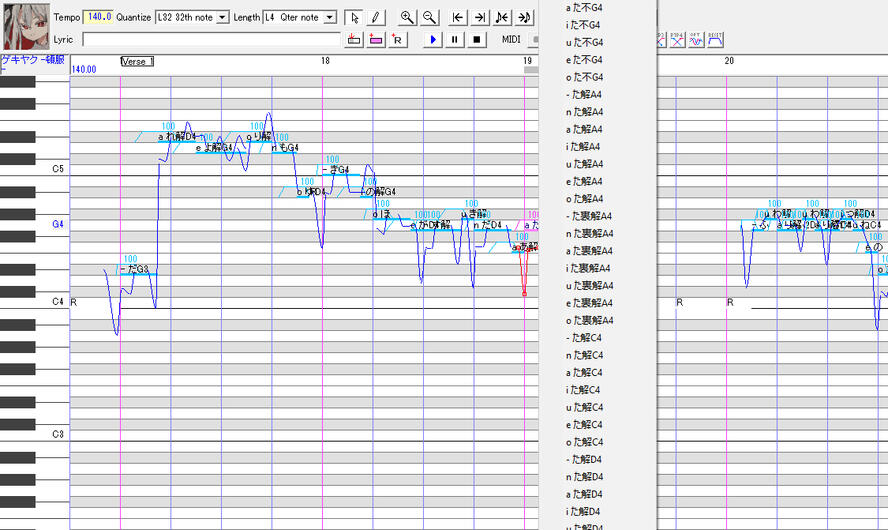This screenshot has width=888, height=530.
Task: Stop the playback
Action: pos(477,40)
